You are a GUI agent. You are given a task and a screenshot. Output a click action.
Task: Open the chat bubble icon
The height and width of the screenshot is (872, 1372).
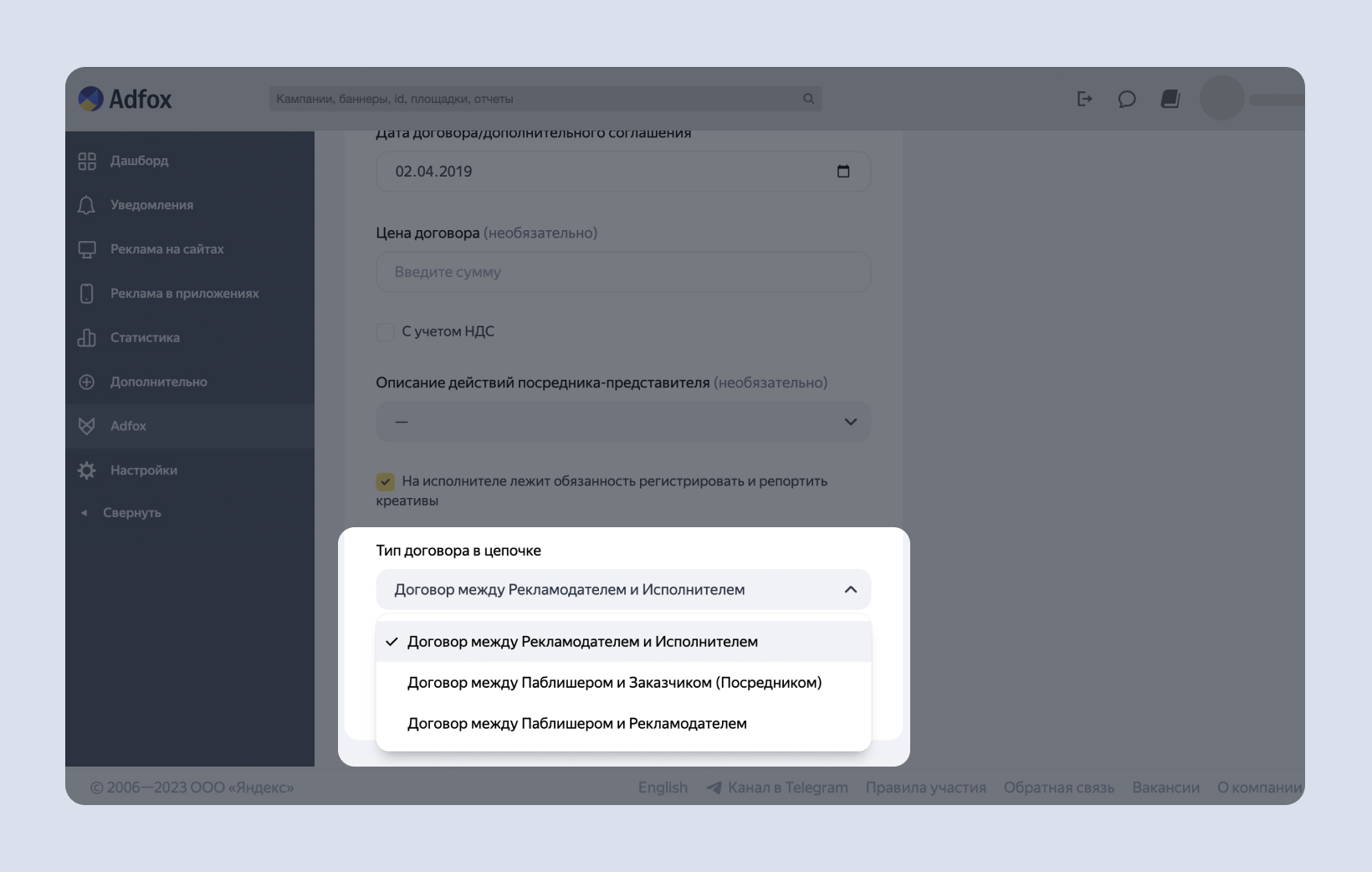coord(1127,100)
